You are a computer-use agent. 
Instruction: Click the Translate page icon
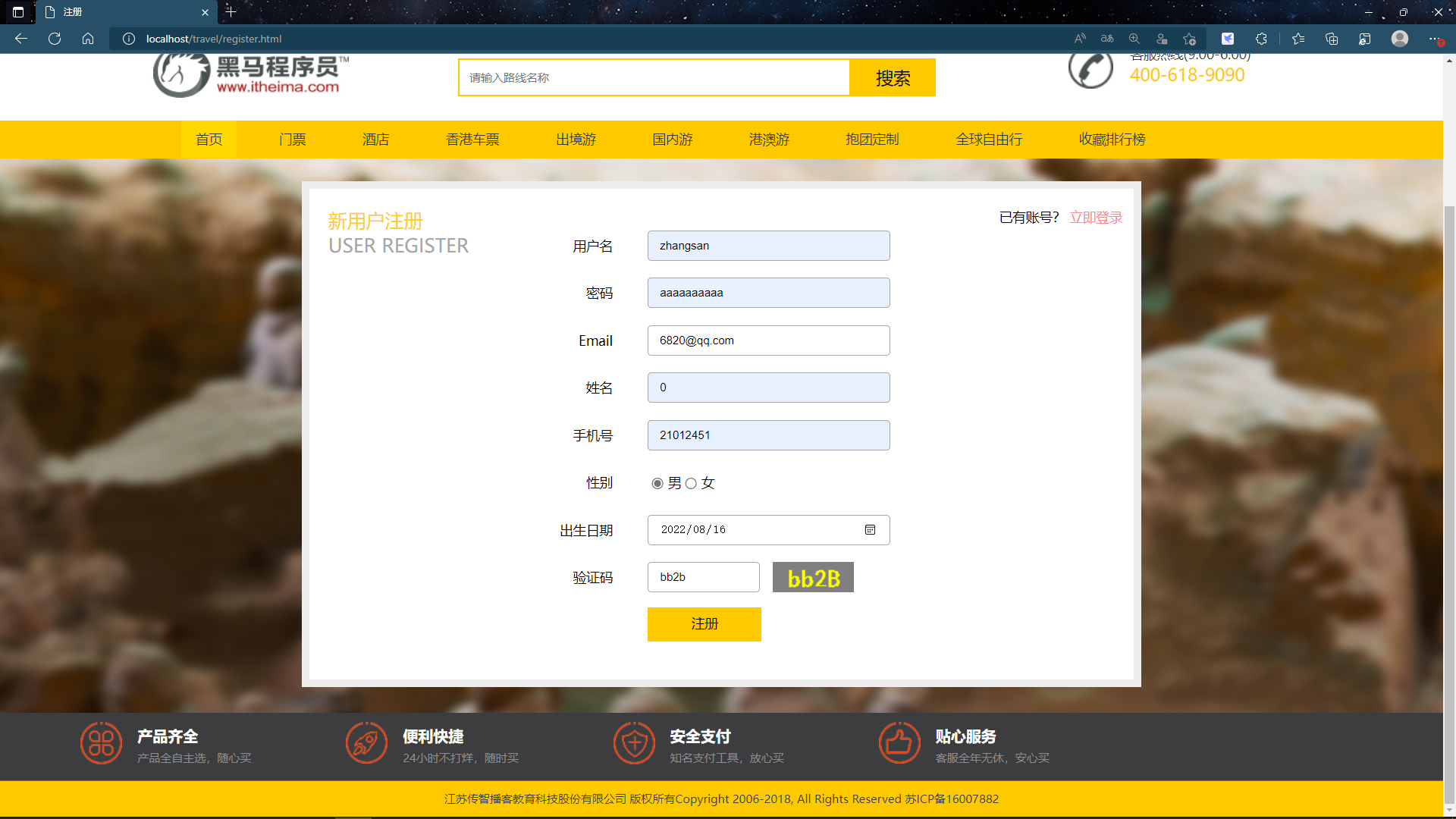tap(1107, 39)
